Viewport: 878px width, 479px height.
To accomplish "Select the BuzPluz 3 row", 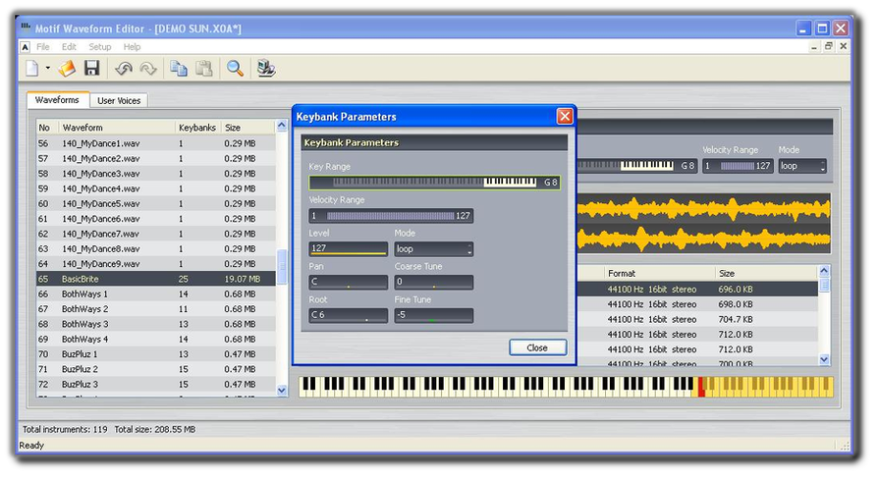I will tap(156, 384).
